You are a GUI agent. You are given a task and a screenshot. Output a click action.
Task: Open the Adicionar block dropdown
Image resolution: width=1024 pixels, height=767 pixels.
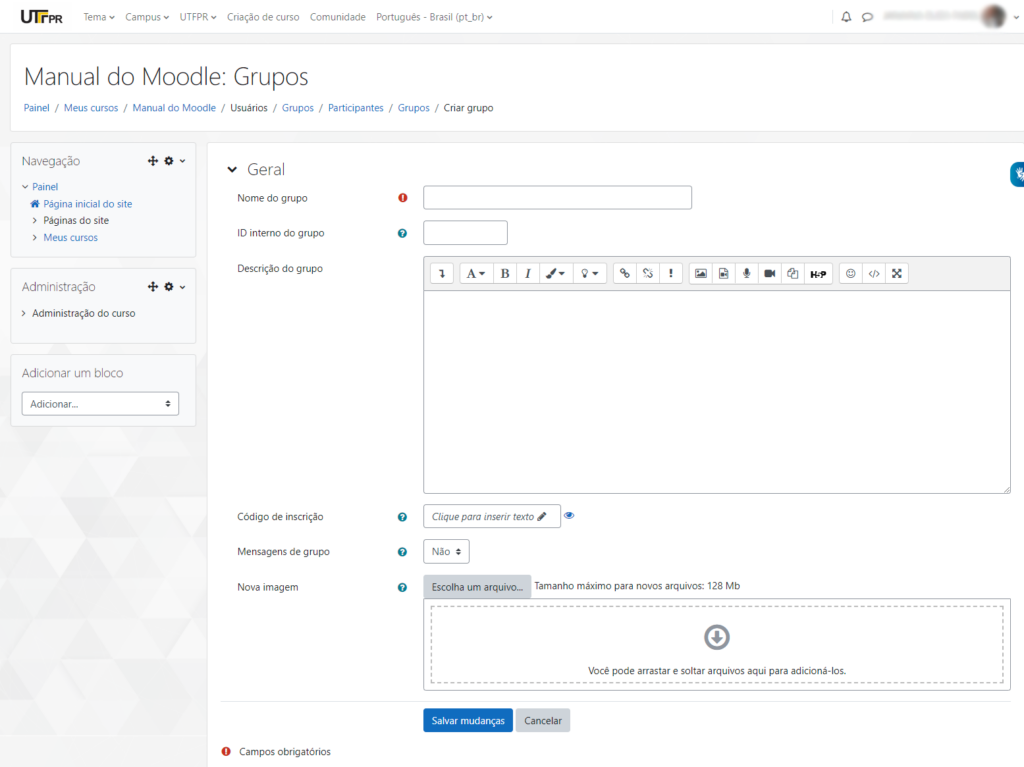coord(100,404)
